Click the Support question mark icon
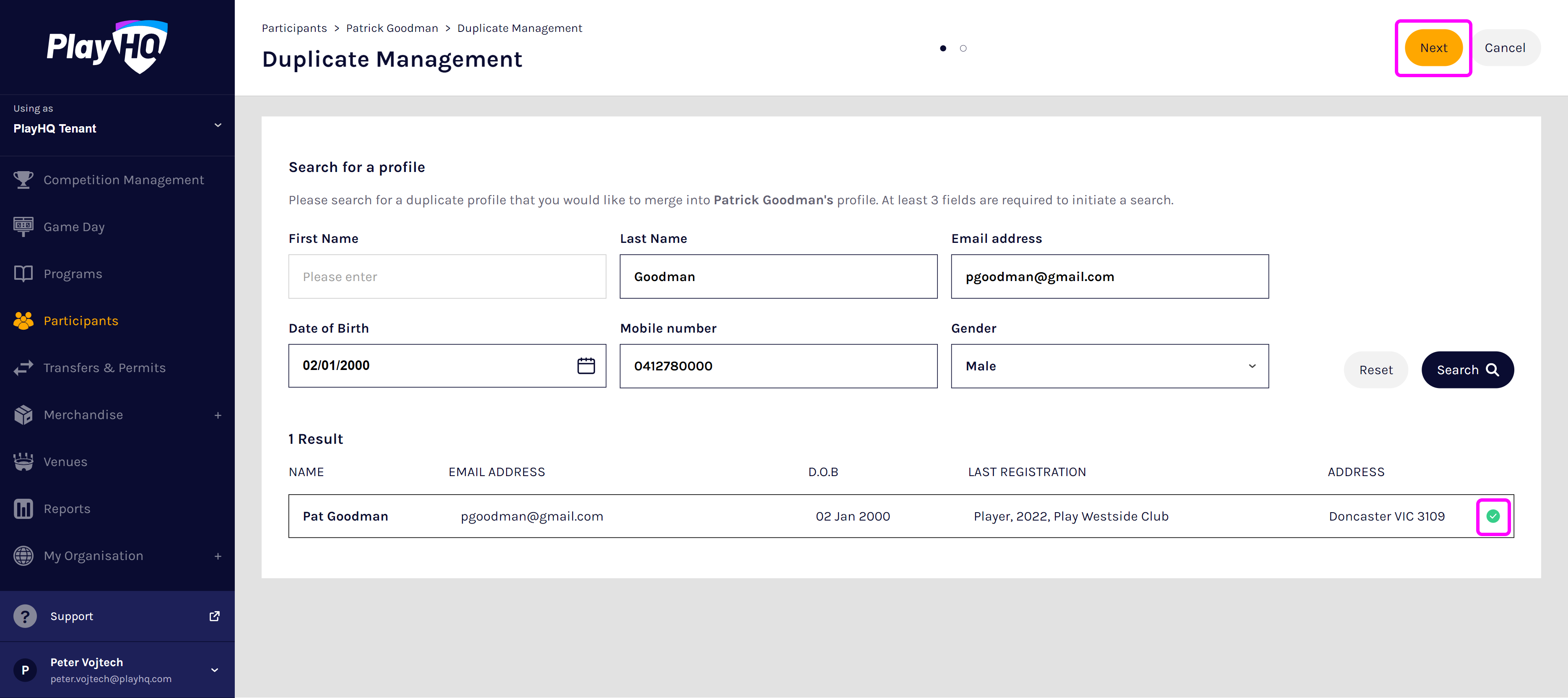1568x698 pixels. point(25,616)
